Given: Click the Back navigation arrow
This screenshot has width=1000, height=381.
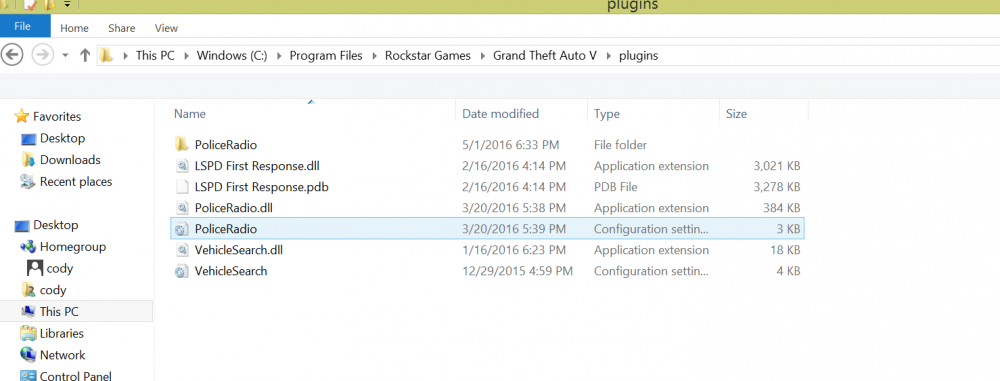Looking at the screenshot, I should (x=13, y=55).
